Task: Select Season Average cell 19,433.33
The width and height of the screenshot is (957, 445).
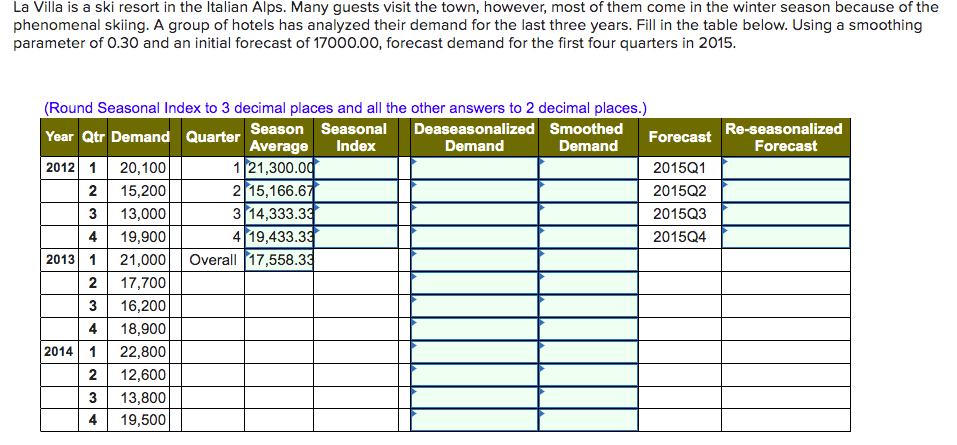Action: [279, 237]
